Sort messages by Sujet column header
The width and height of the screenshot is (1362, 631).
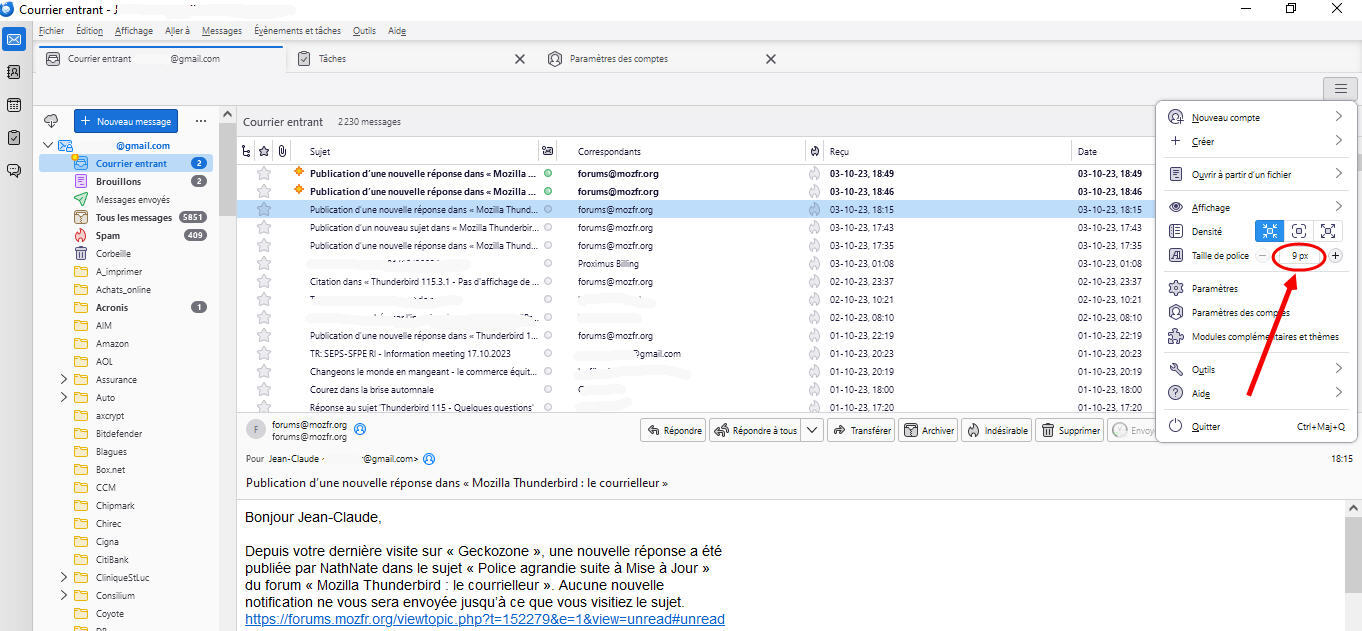tap(416, 152)
